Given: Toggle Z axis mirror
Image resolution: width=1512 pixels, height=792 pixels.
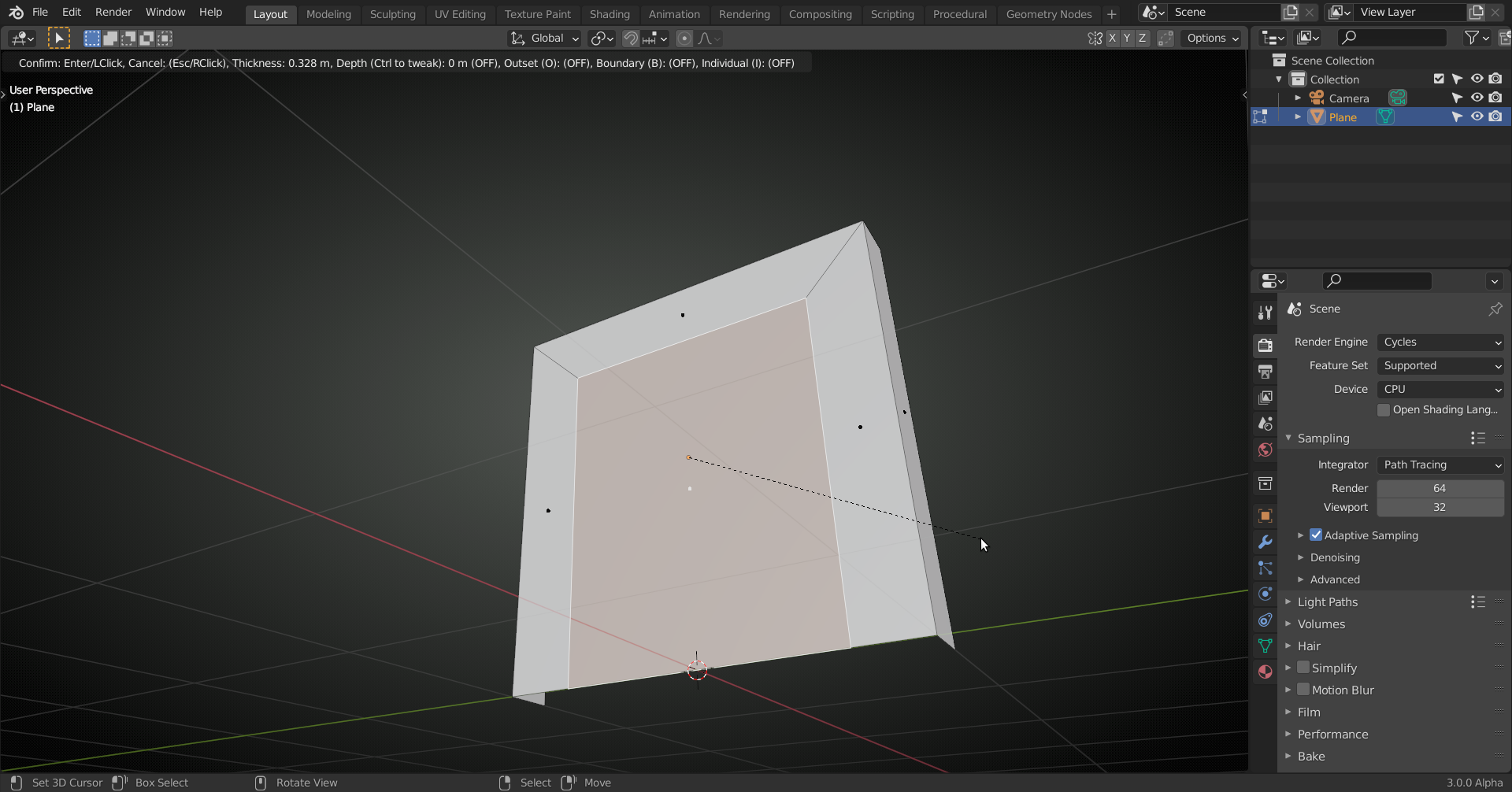Looking at the screenshot, I should [1142, 38].
